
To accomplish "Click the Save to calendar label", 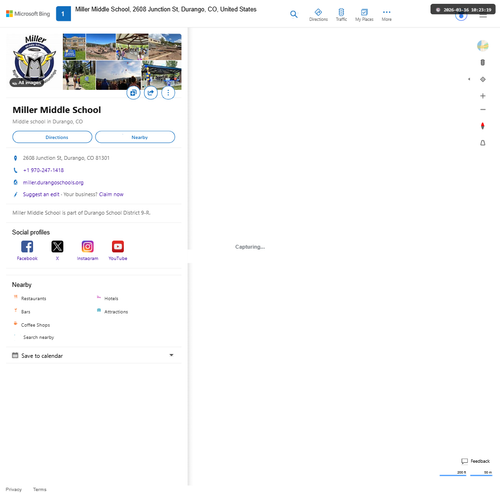I will click(x=42, y=356).
